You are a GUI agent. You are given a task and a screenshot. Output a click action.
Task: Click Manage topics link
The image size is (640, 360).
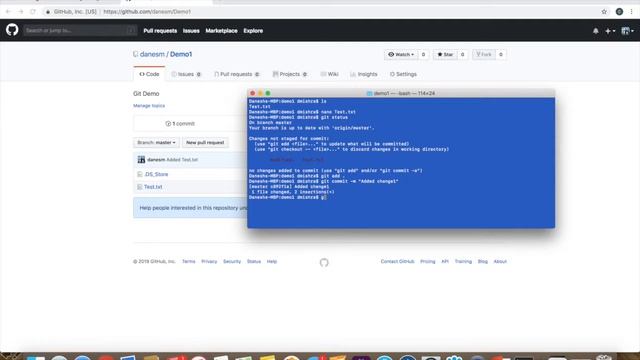(x=149, y=106)
